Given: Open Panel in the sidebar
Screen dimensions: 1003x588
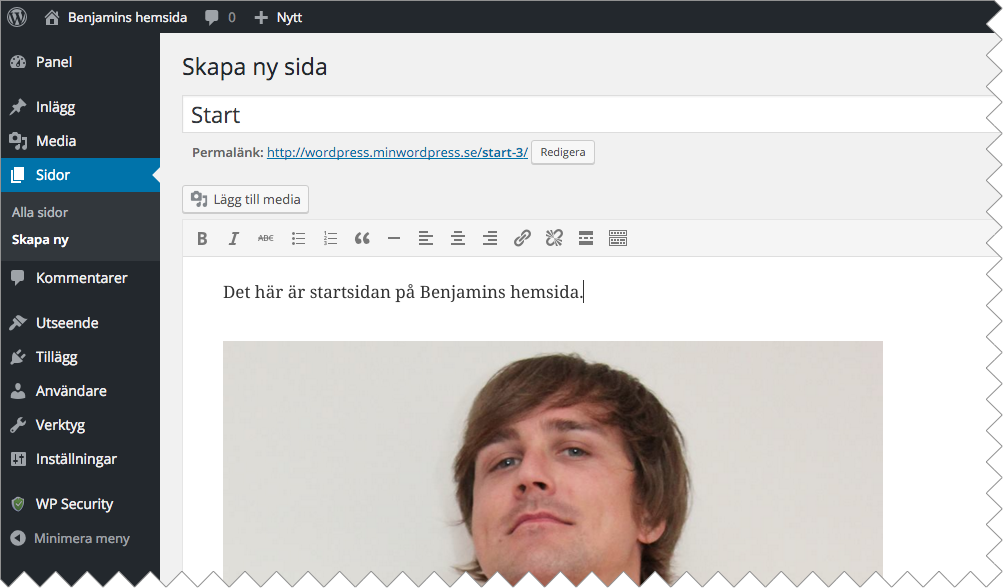Looking at the screenshot, I should coord(80,62).
